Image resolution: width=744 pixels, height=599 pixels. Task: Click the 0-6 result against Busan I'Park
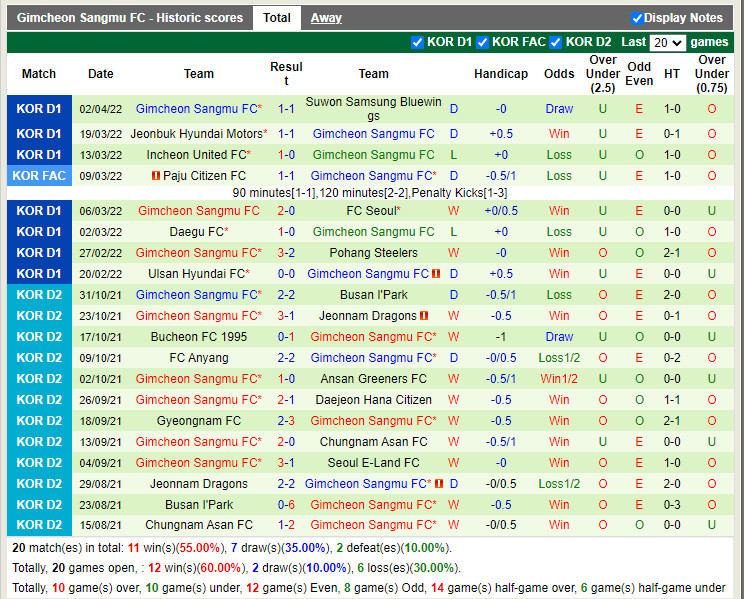pyautogui.click(x=286, y=505)
